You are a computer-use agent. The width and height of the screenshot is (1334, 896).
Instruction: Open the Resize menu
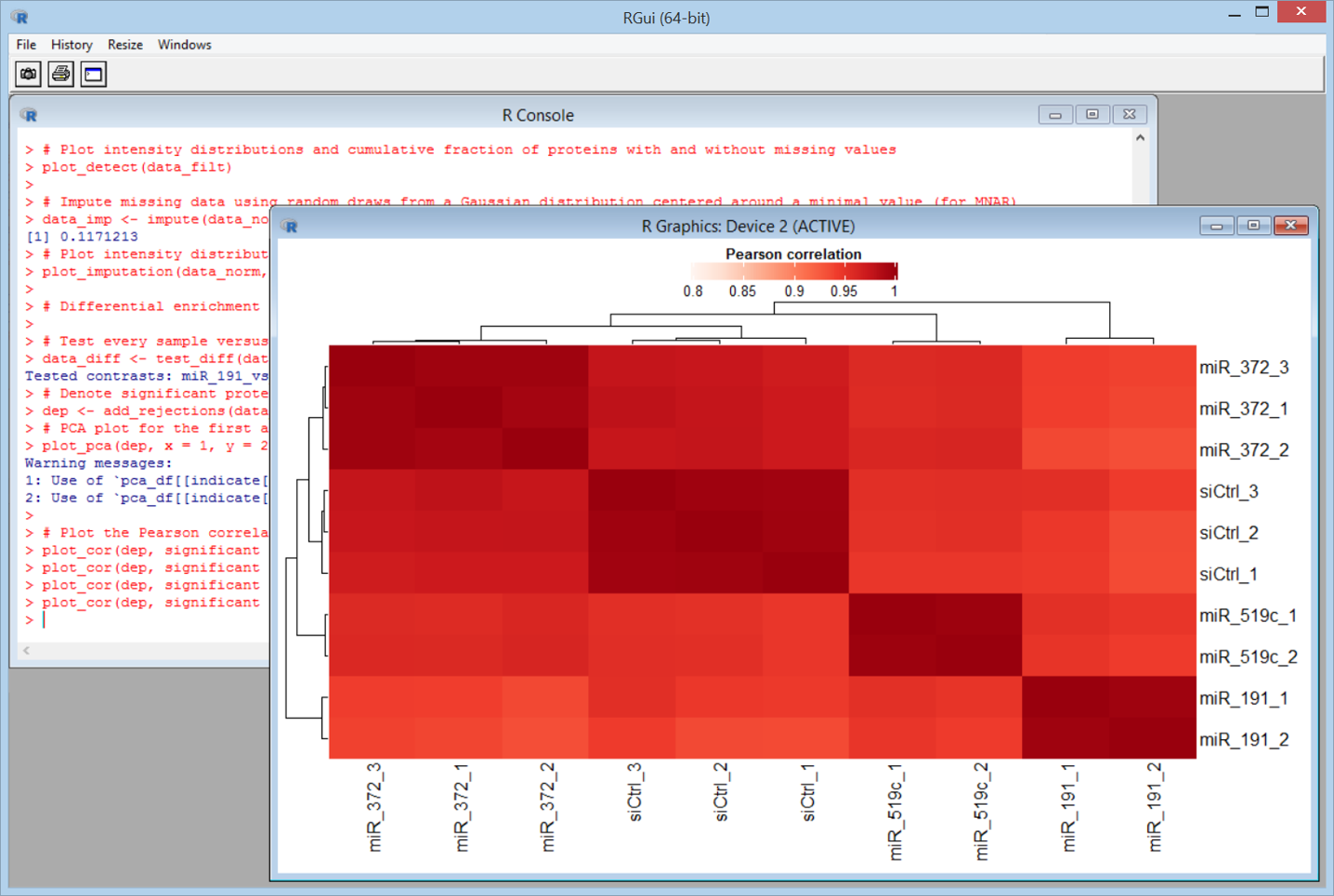(124, 45)
